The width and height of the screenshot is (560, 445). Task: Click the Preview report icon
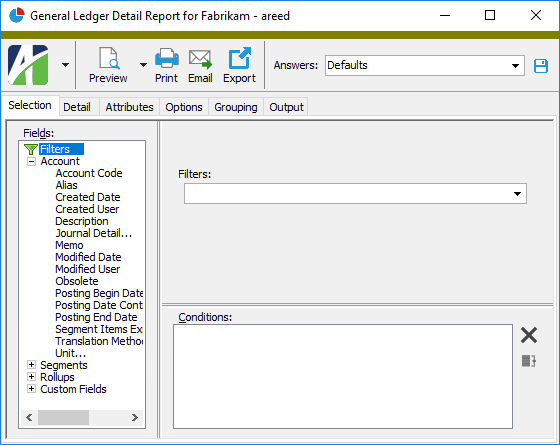[x=109, y=58]
